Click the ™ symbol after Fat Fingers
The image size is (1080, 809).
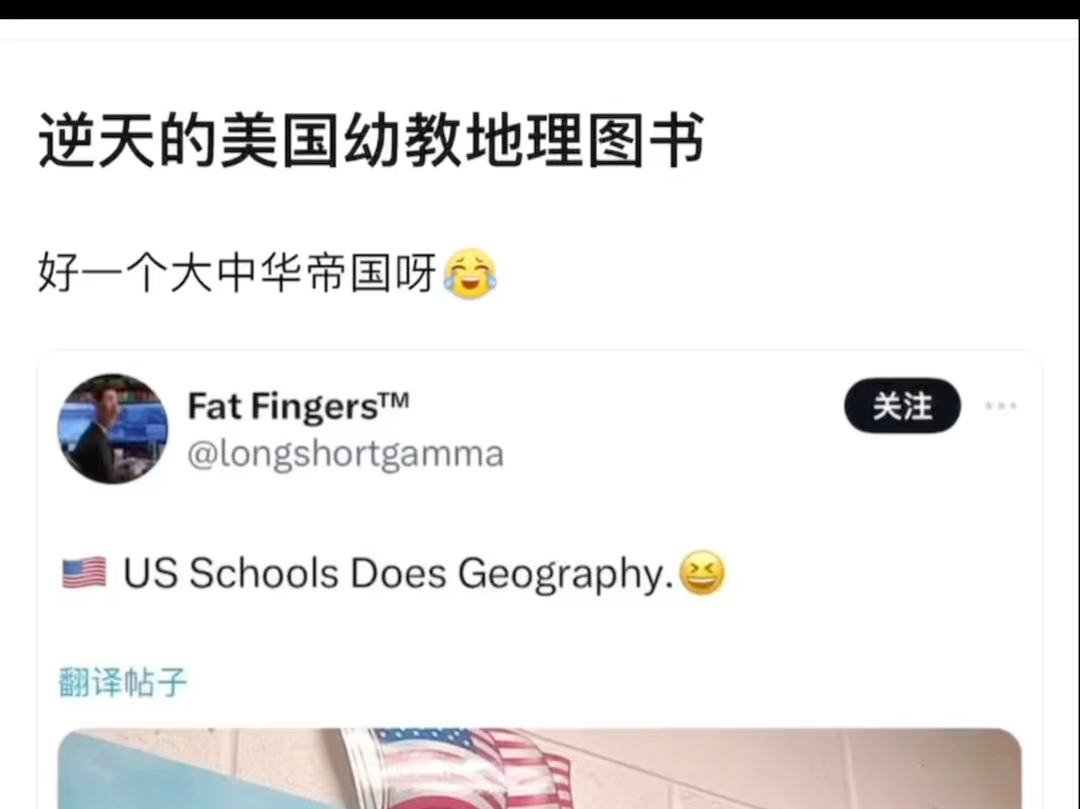[395, 399]
